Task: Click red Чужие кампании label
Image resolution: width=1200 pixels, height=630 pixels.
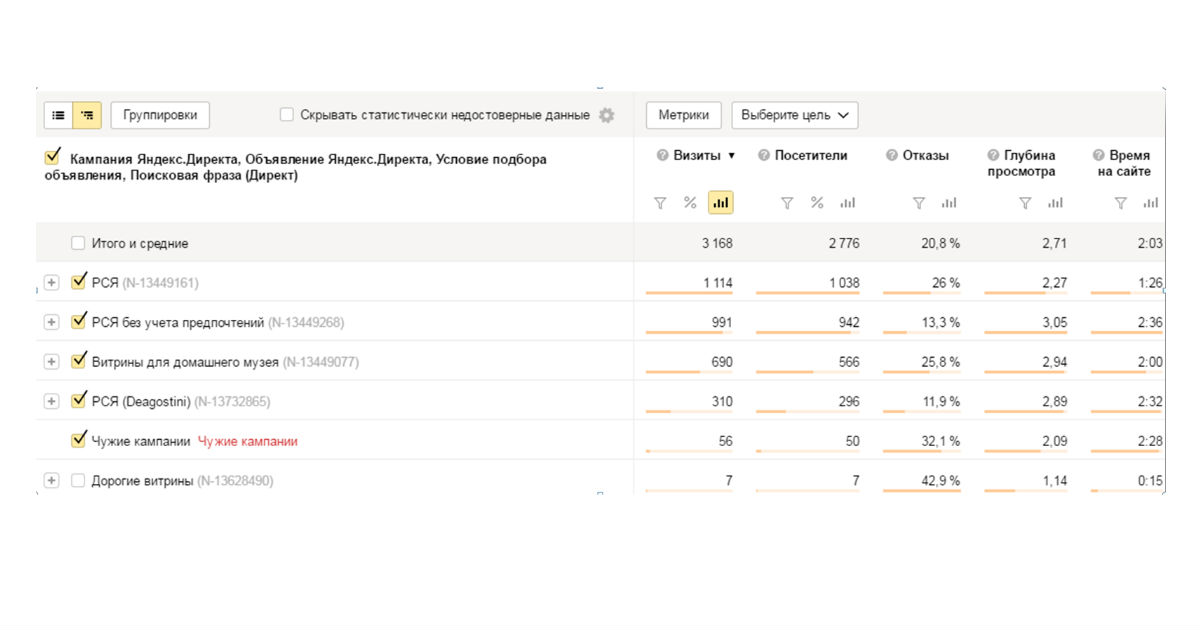Action: tap(248, 441)
